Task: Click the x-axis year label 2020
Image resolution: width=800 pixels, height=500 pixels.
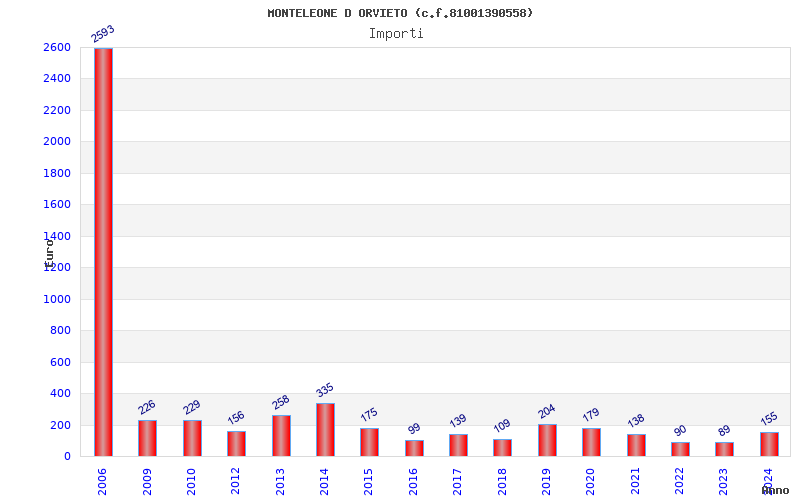Action: coord(591,482)
